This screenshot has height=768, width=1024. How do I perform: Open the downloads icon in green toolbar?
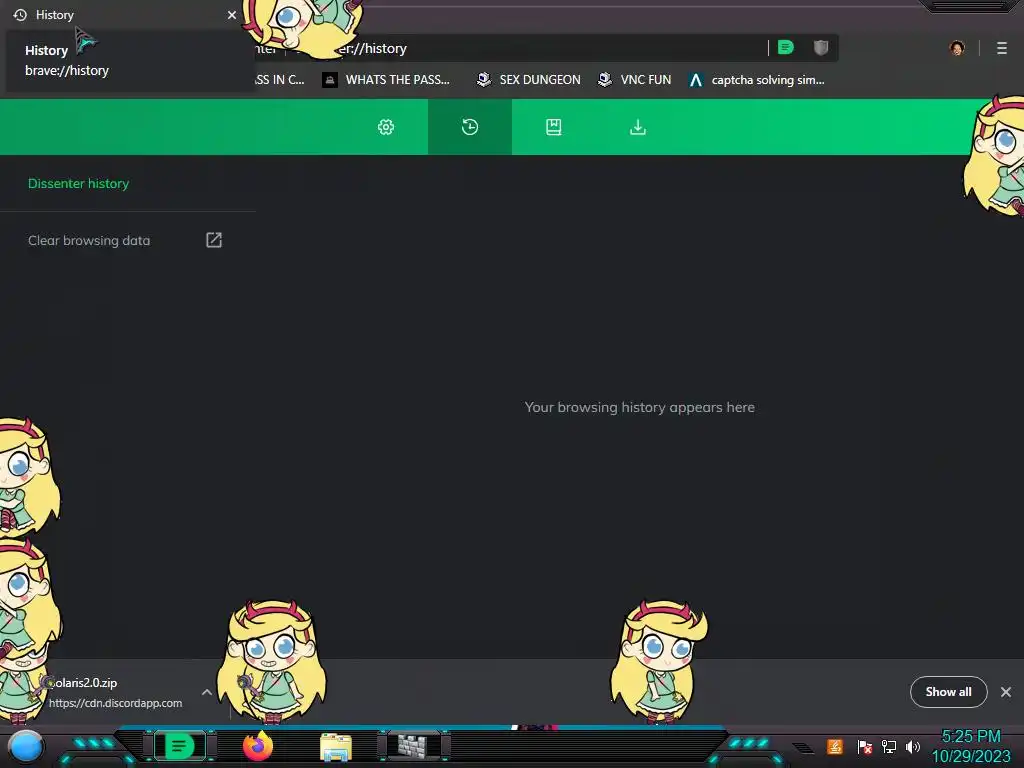[638, 127]
